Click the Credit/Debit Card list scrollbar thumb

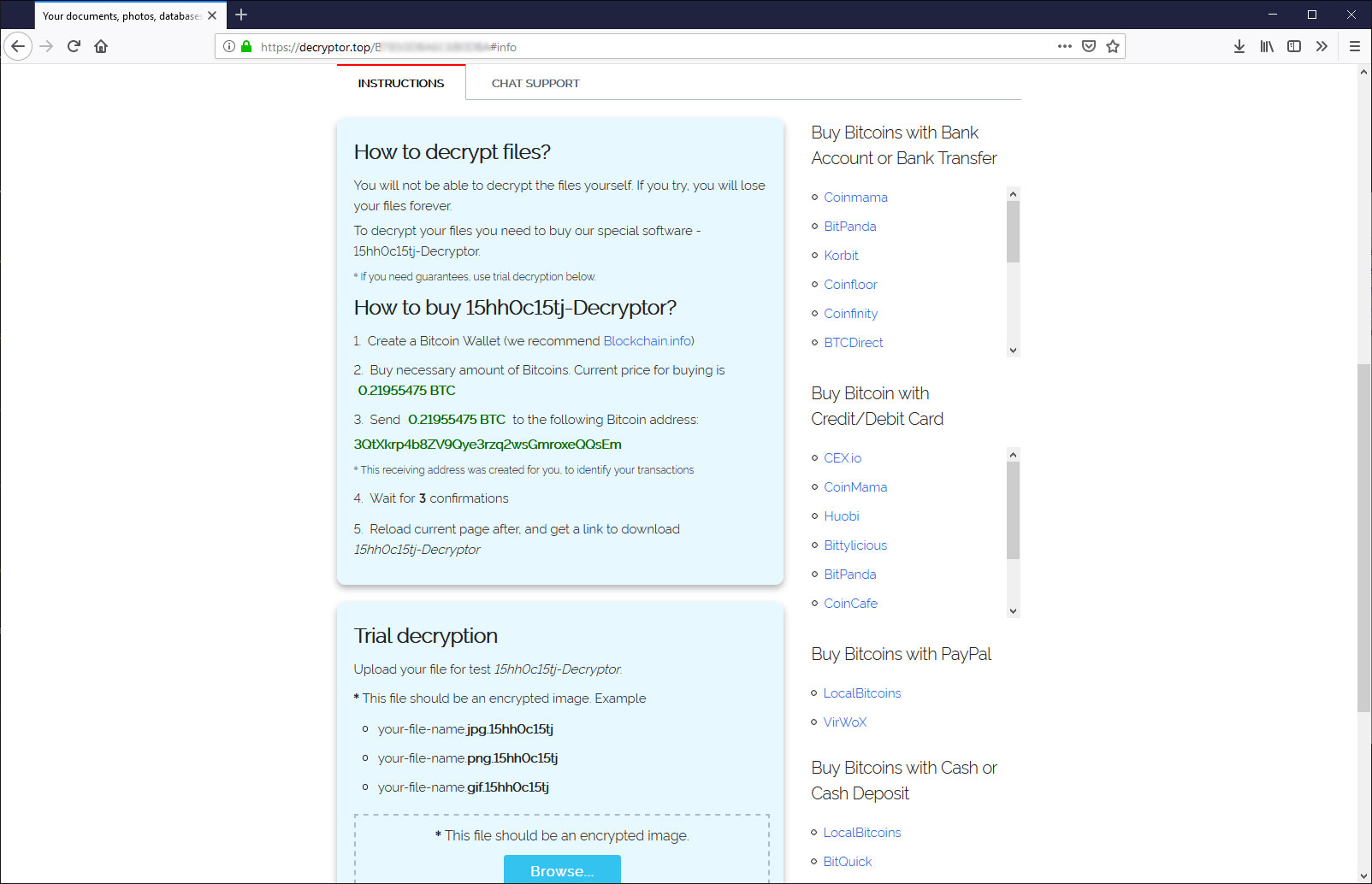pos(1013,510)
